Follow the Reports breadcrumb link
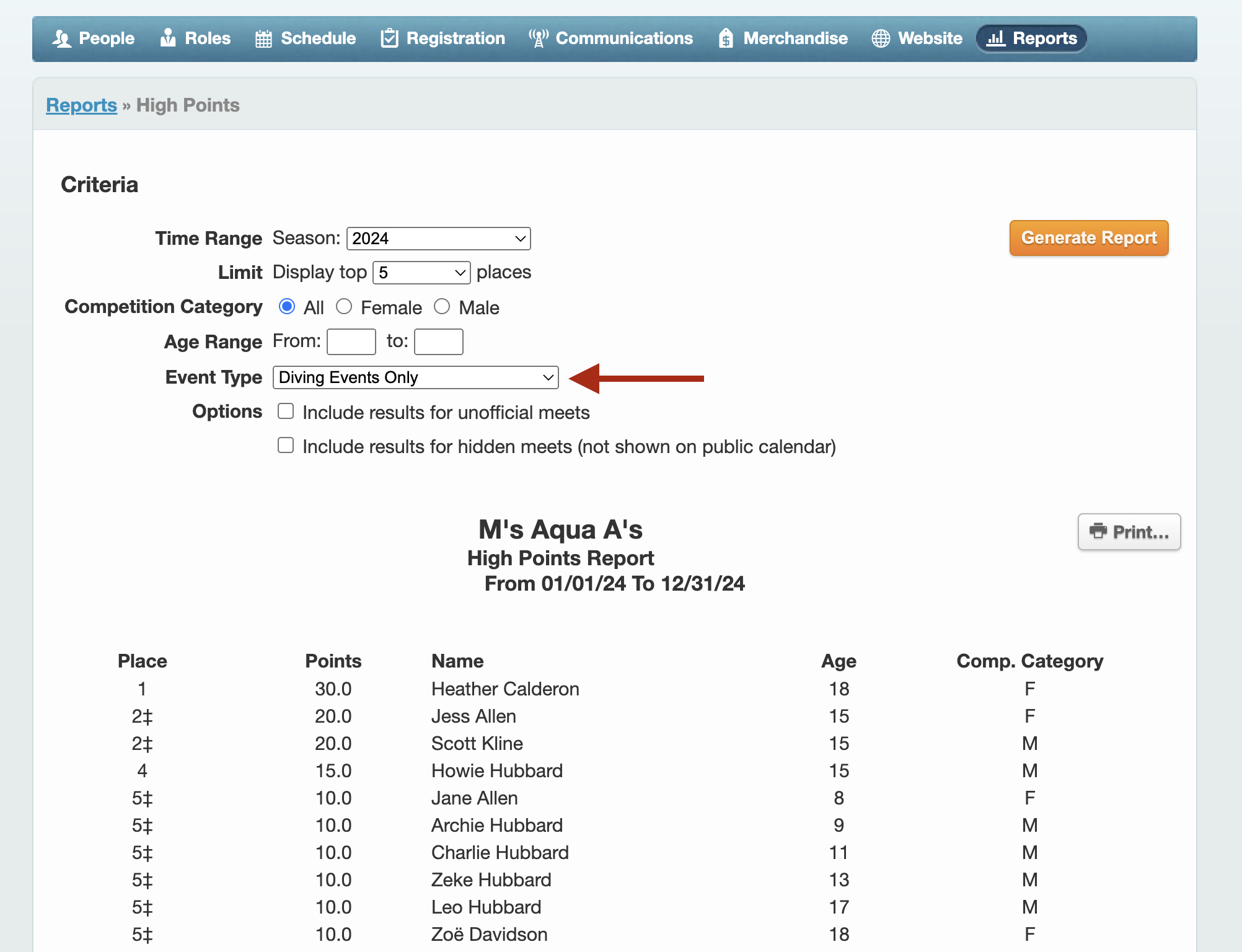The image size is (1242, 952). point(81,105)
